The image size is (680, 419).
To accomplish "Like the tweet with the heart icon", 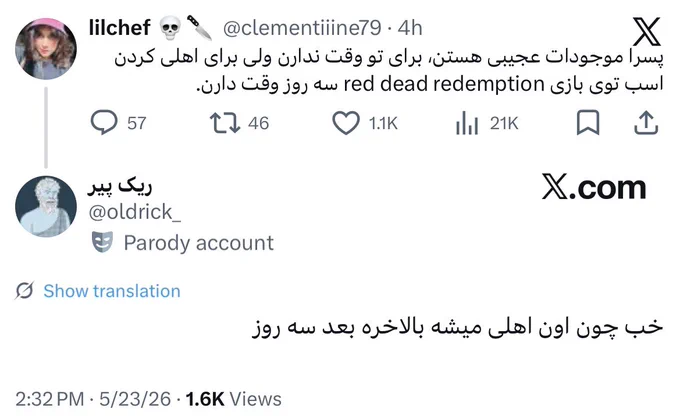I will 346,123.
